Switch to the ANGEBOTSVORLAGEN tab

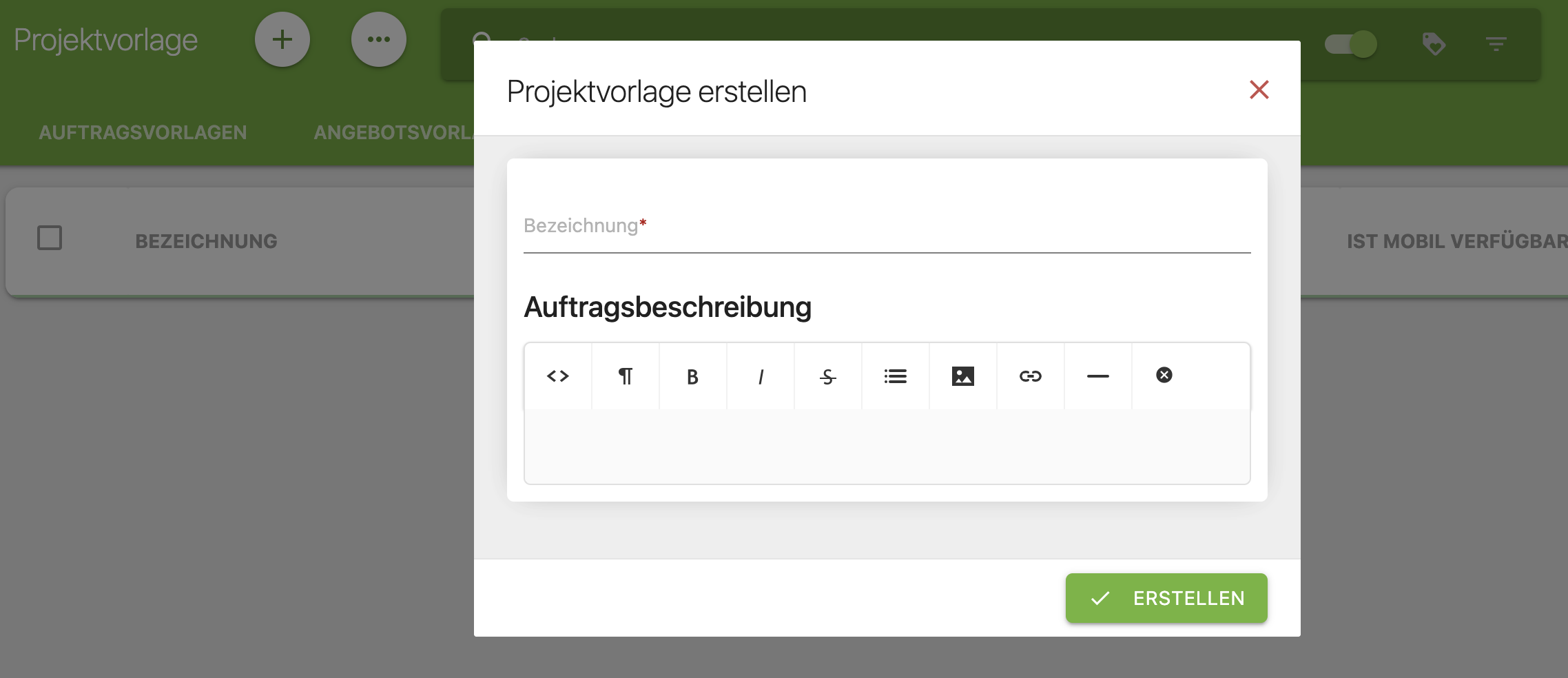tap(393, 132)
